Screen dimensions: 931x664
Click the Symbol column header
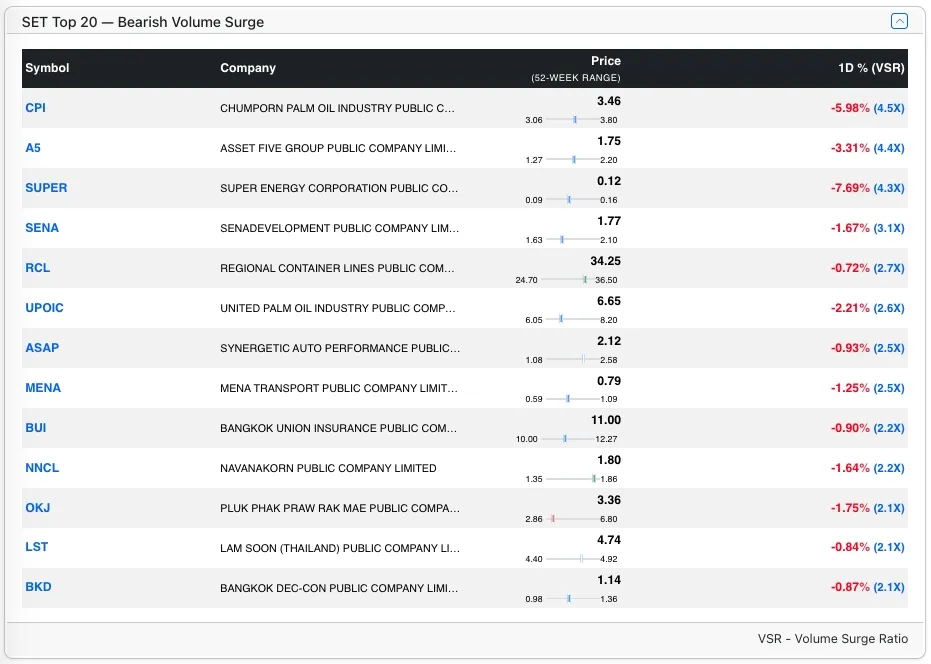point(47,68)
